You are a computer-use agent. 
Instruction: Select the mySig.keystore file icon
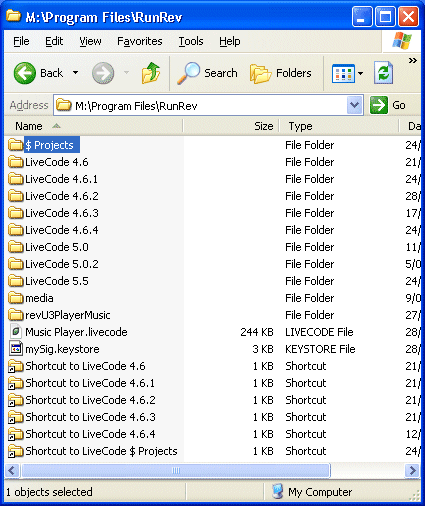[x=15, y=349]
